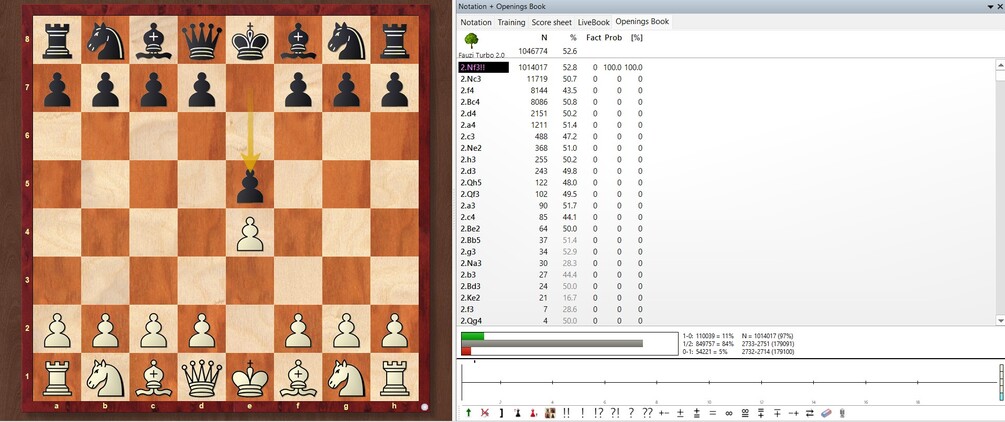The image size is (1005, 422).
Task: Apply the single '!' good move symbol
Action: [x=582, y=413]
